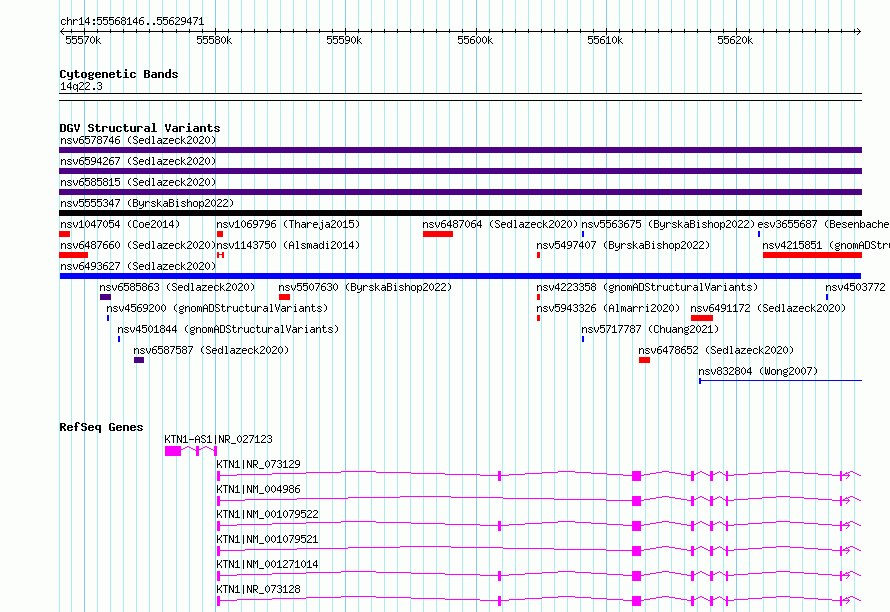Click the large KTN1-AS1 exon block

point(173,451)
